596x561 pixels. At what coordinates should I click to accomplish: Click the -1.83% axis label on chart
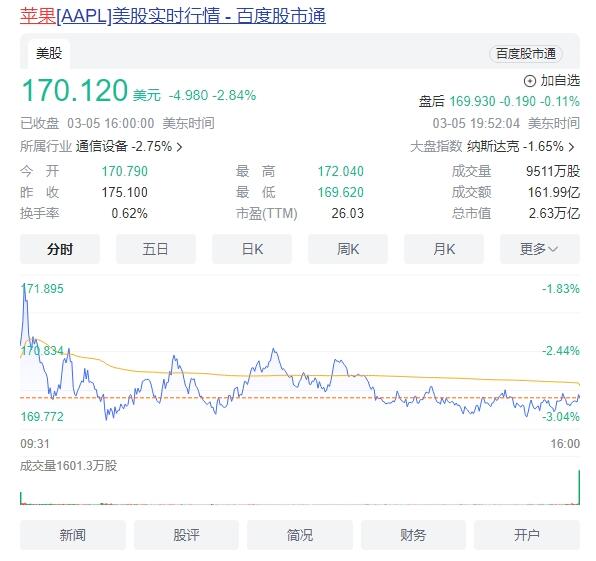561,289
